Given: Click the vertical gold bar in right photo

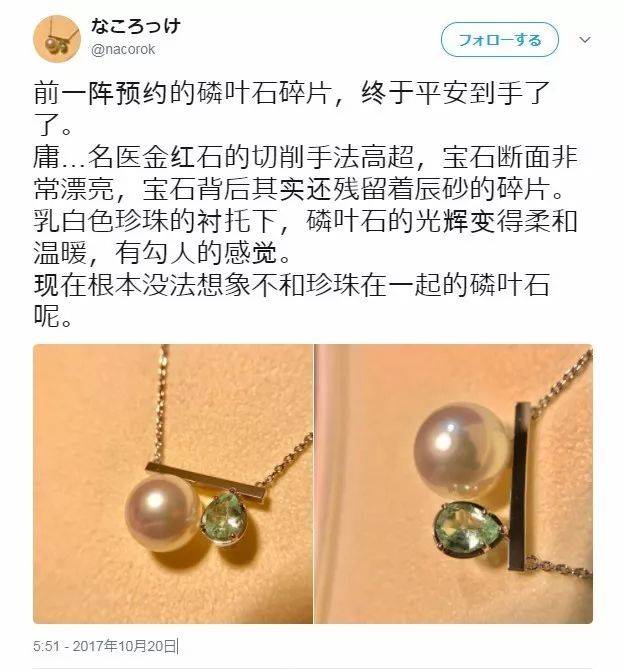Looking at the screenshot, I should point(521,486).
